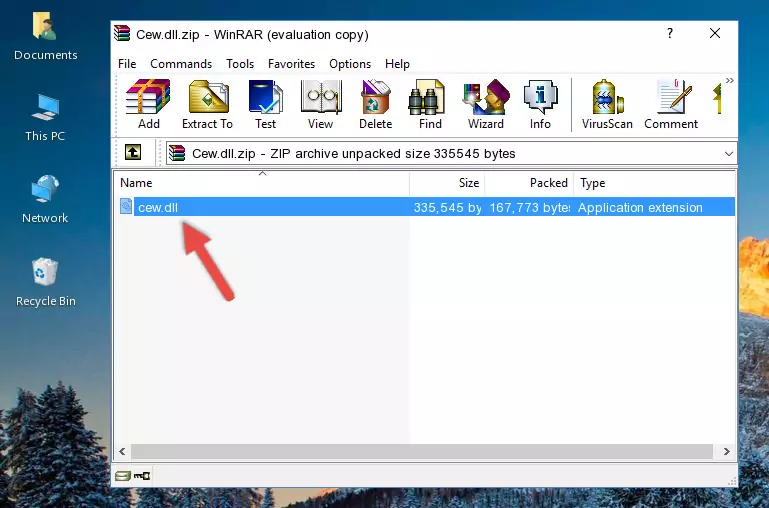The width and height of the screenshot is (769, 508).
Task: Click the Add toolbar icon
Action: [x=148, y=104]
